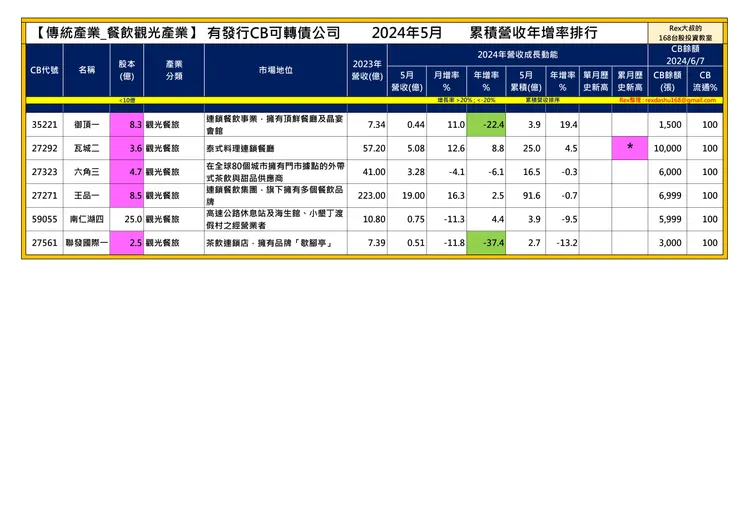Select May revenue 0.51
740x523 pixels.
pyautogui.click(x=416, y=243)
